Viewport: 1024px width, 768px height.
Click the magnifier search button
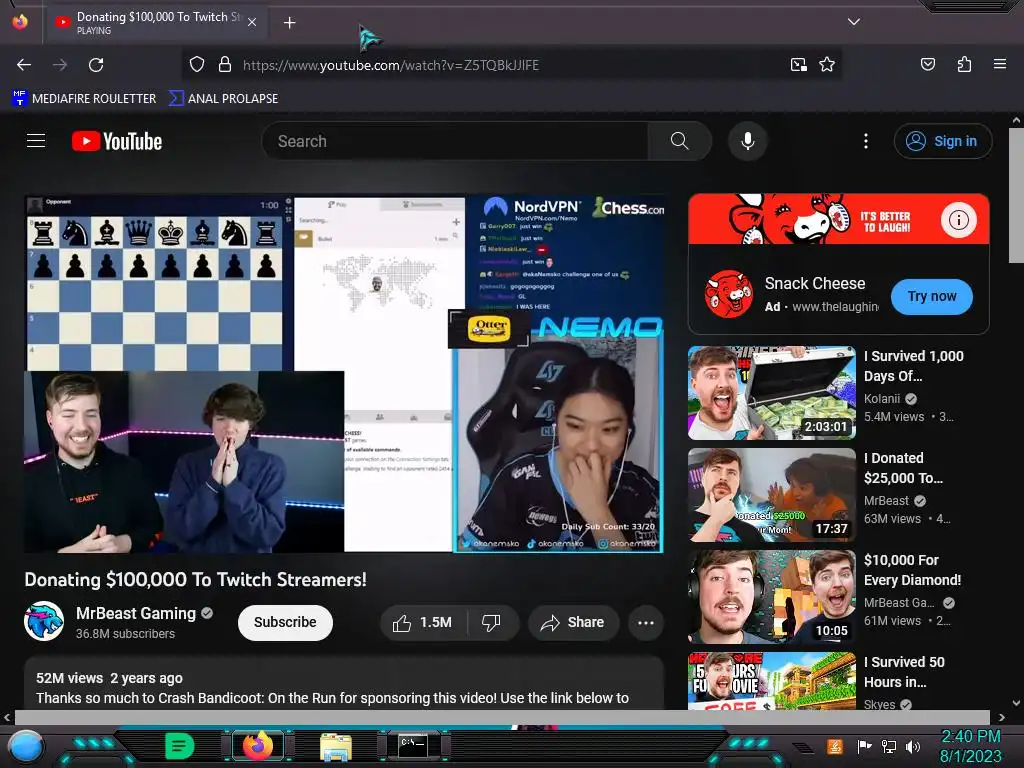(x=679, y=141)
